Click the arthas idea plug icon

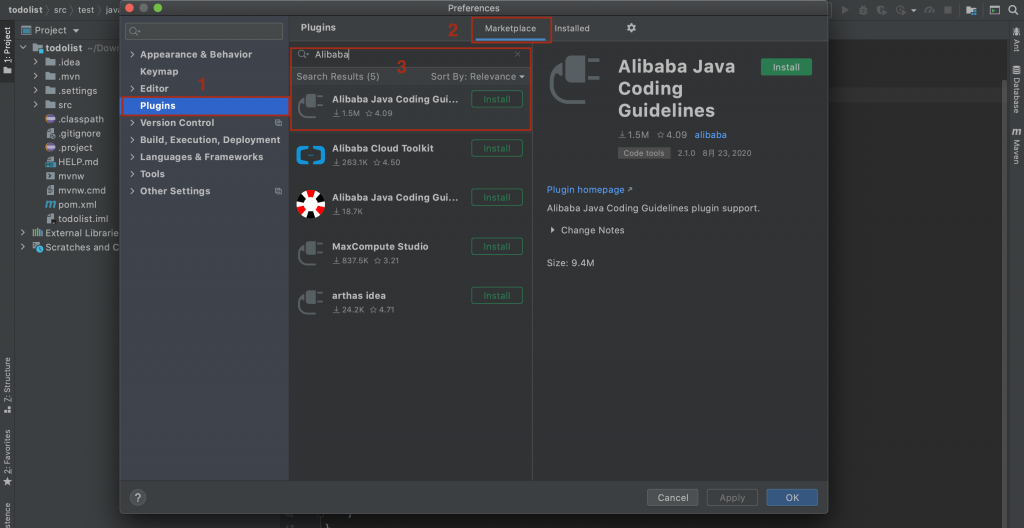click(310, 302)
